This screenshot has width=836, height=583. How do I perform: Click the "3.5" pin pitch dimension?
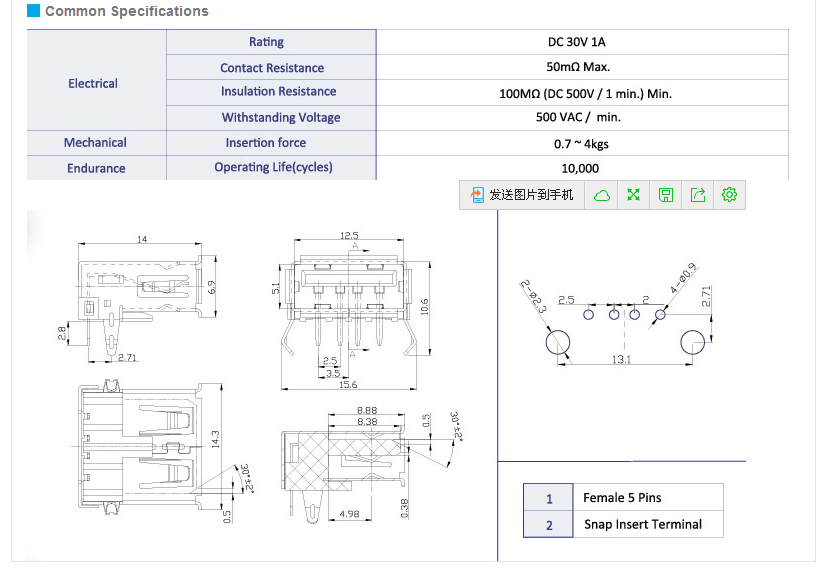tap(333, 373)
